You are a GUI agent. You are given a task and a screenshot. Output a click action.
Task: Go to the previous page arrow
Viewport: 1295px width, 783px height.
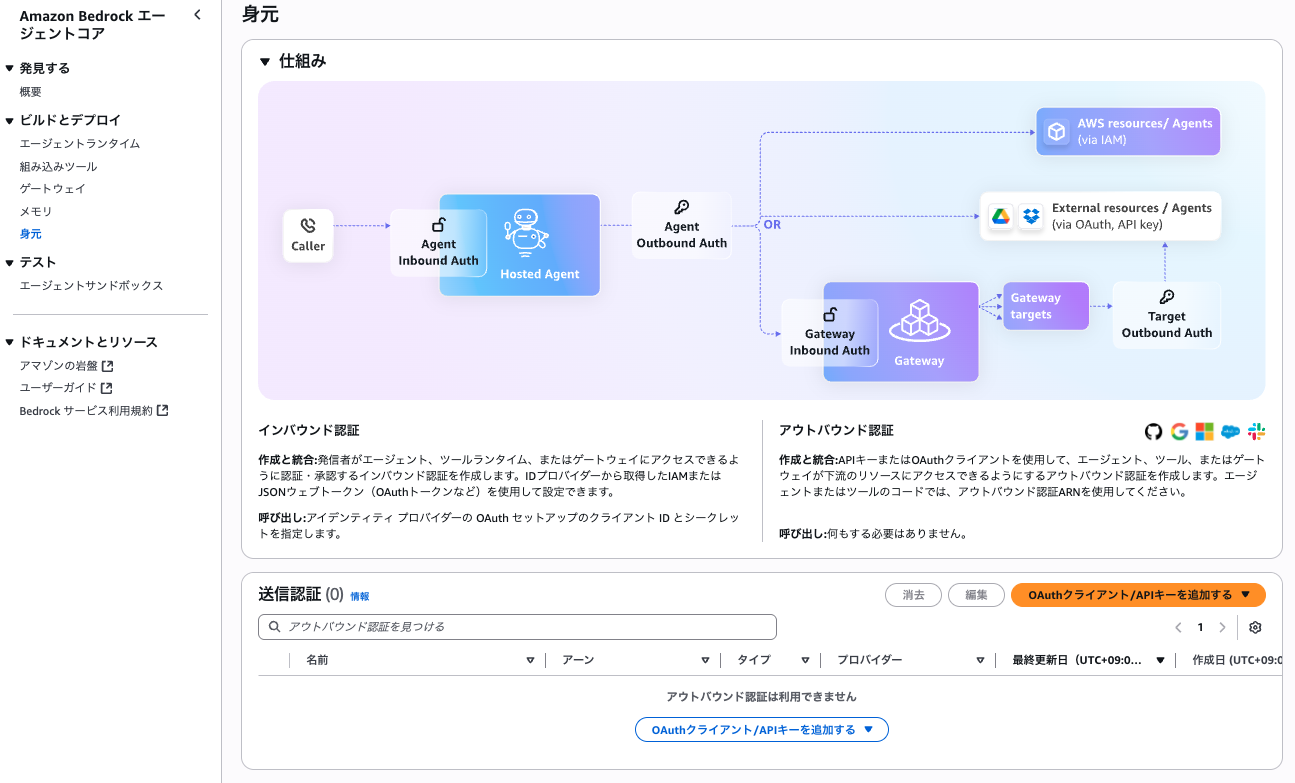pyautogui.click(x=1177, y=627)
